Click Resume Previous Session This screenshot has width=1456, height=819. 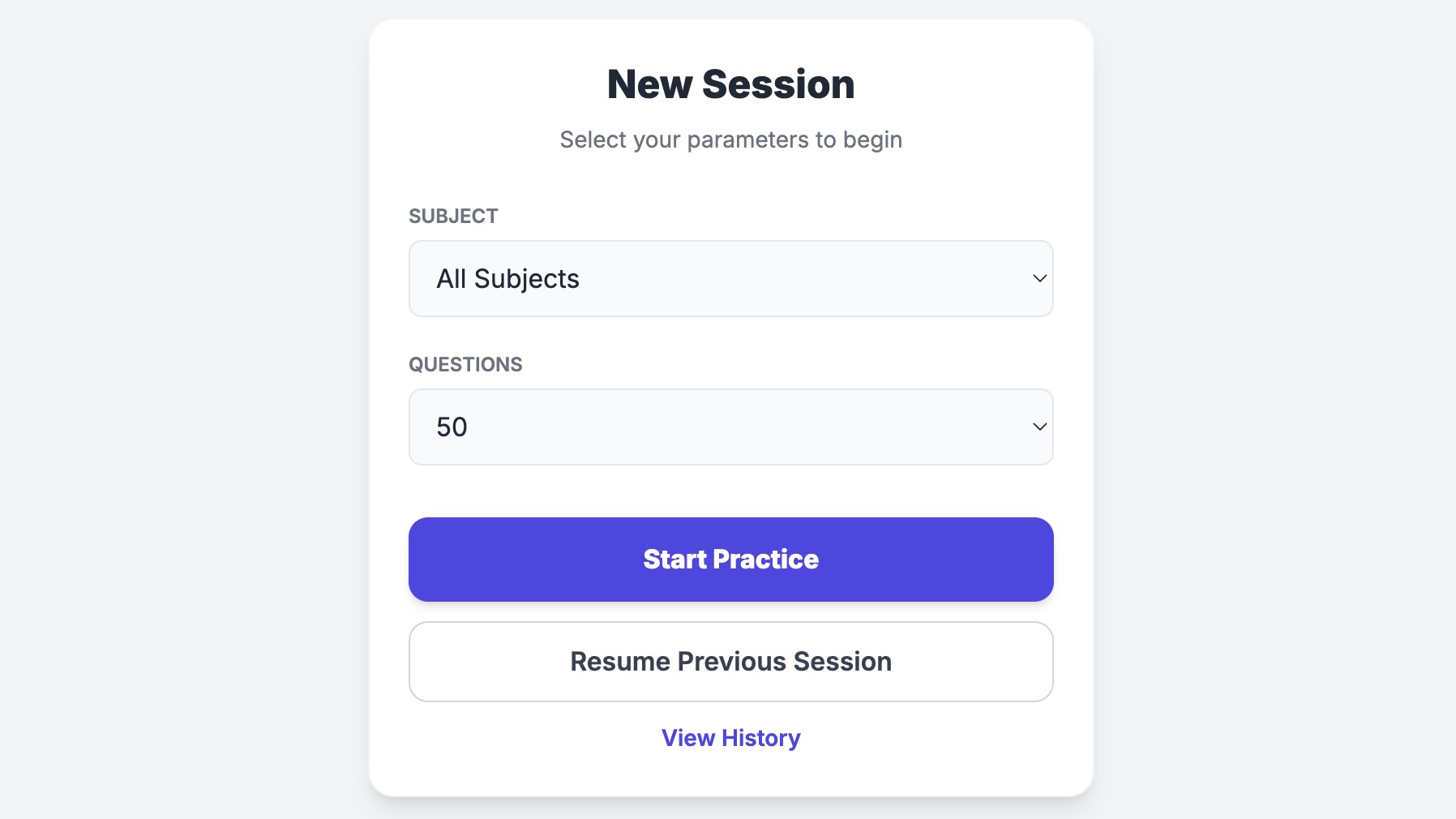(730, 662)
